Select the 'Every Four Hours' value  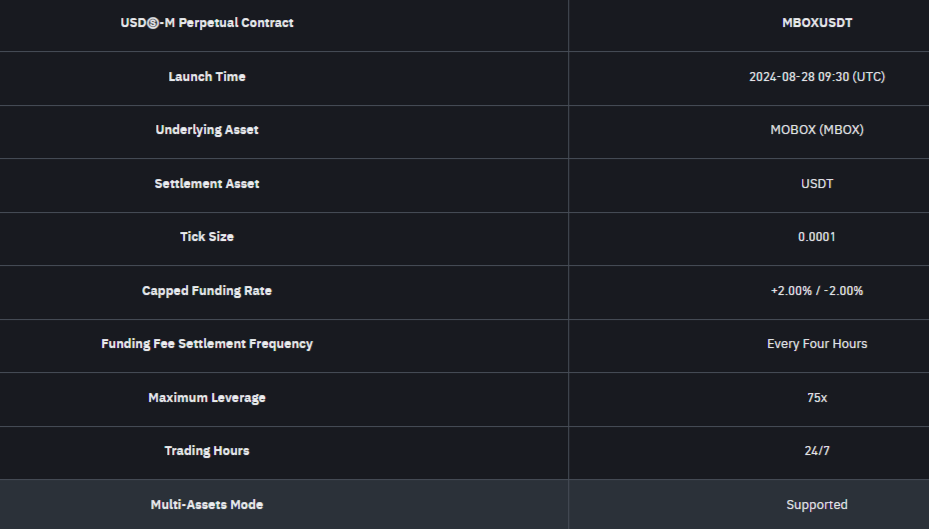coord(817,344)
